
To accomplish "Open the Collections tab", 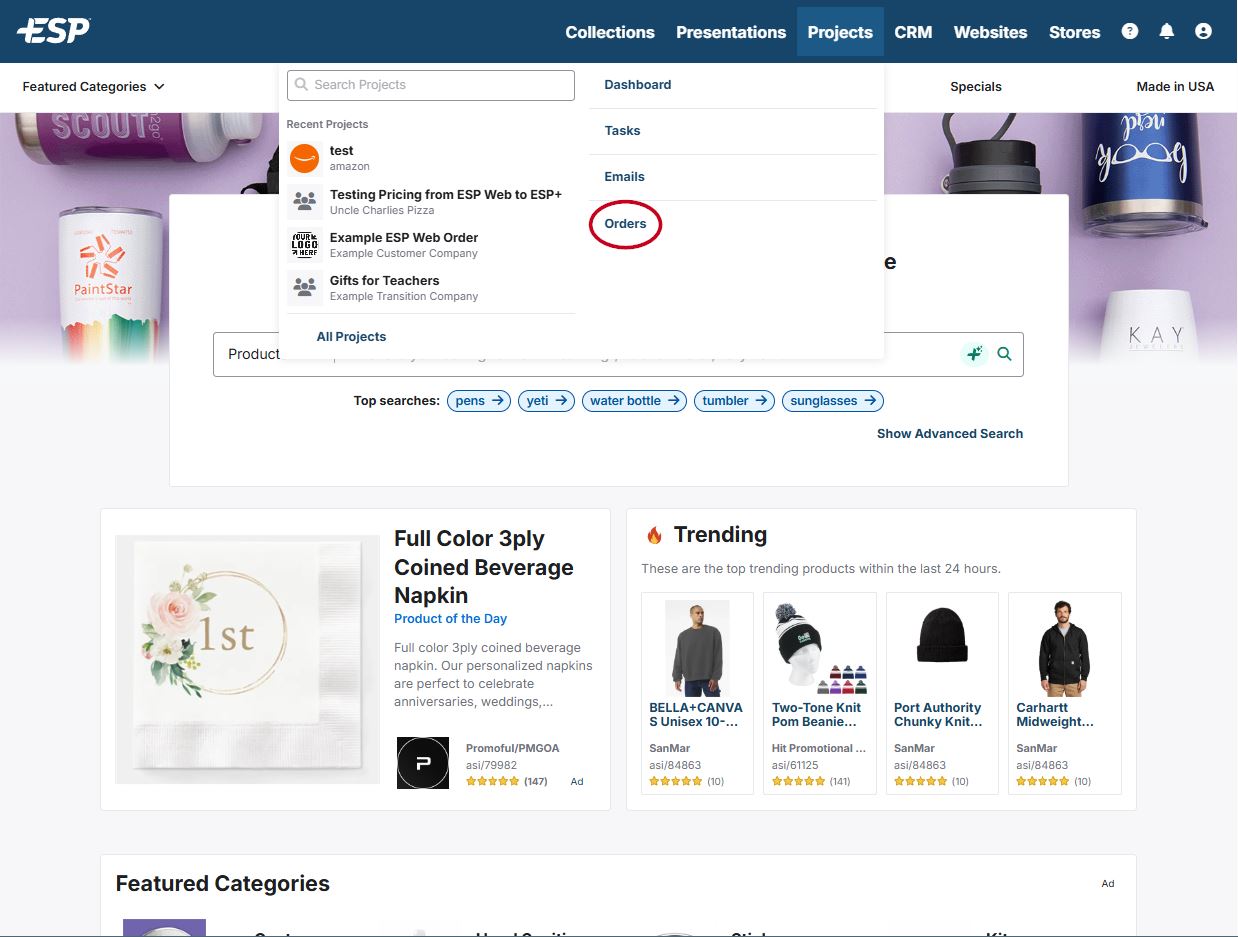I will pos(609,32).
